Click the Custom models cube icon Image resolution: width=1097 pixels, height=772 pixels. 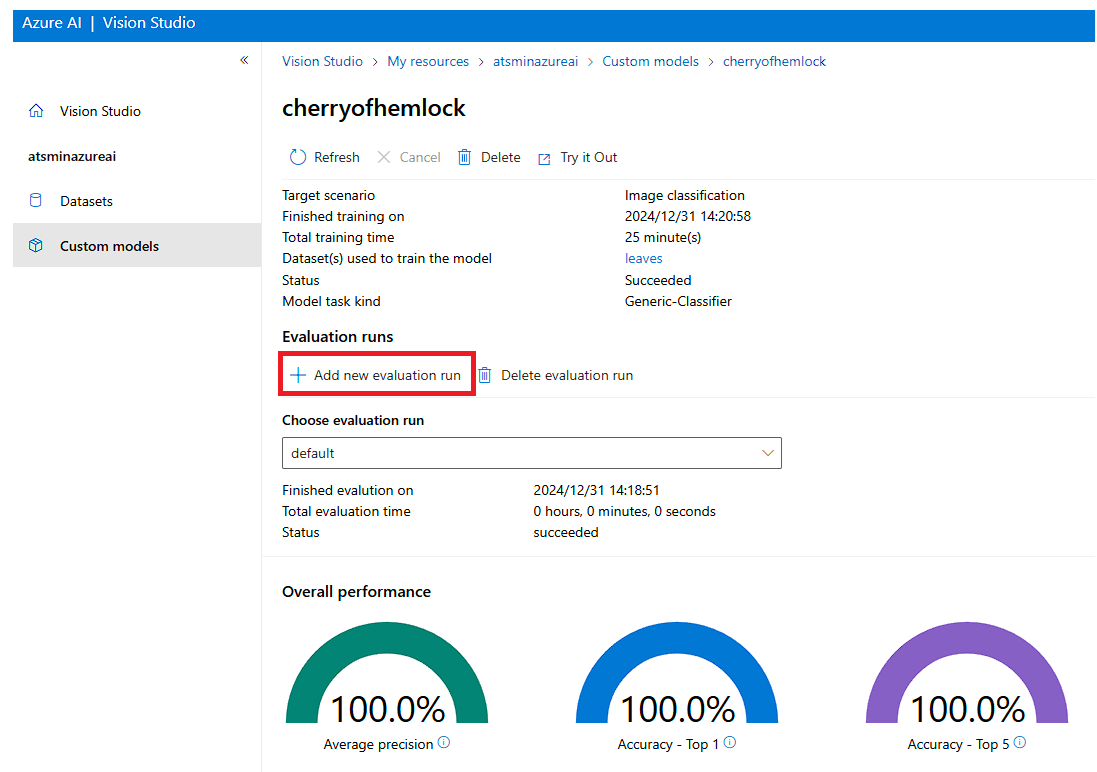(x=36, y=246)
